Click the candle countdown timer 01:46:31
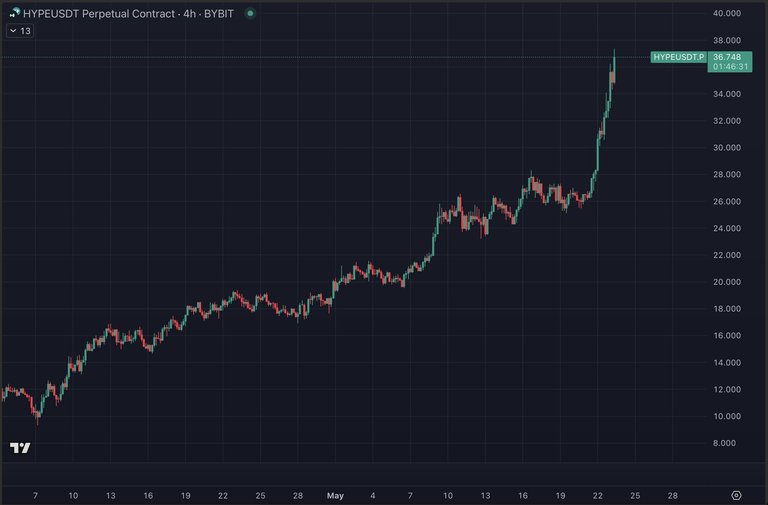Image resolution: width=768 pixels, height=505 pixels. tap(730, 67)
